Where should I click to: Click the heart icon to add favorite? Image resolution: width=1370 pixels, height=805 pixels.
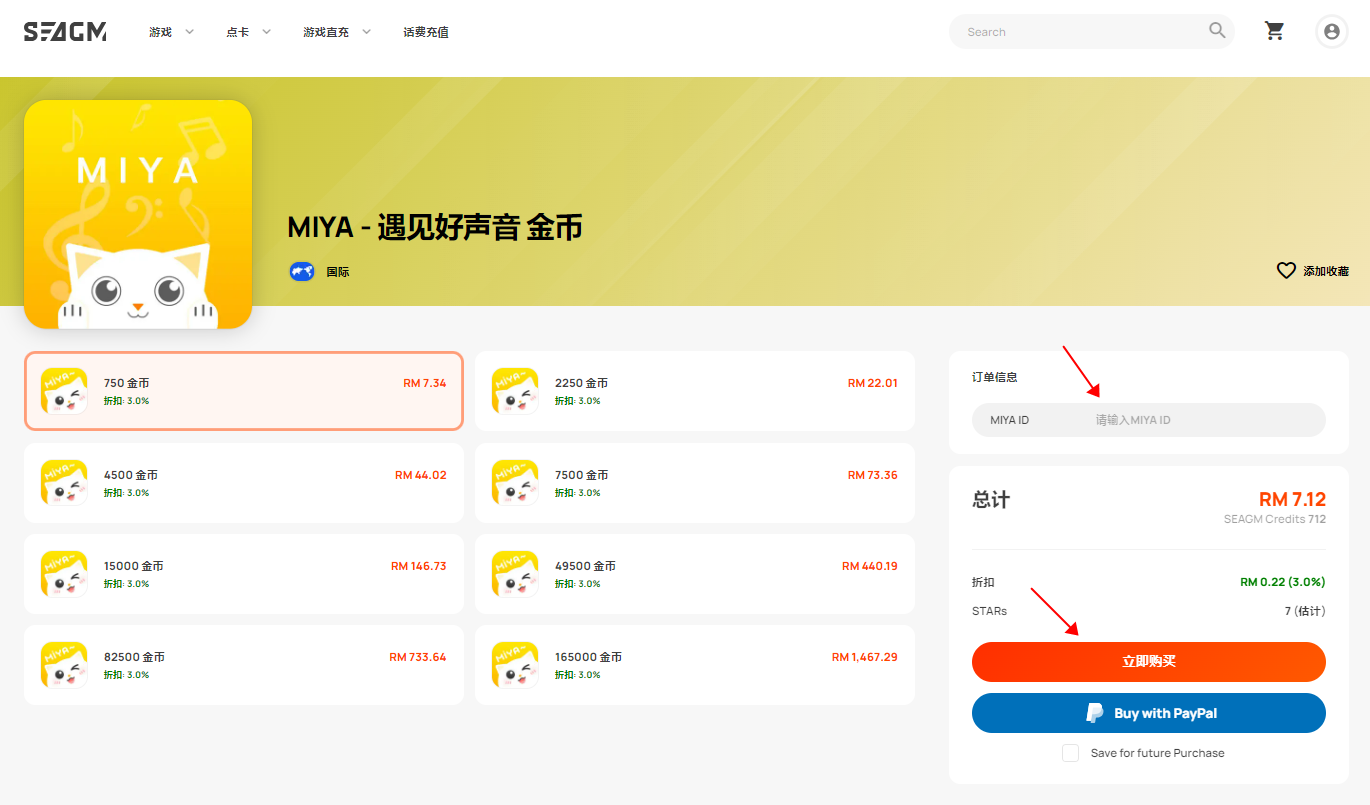click(1286, 270)
